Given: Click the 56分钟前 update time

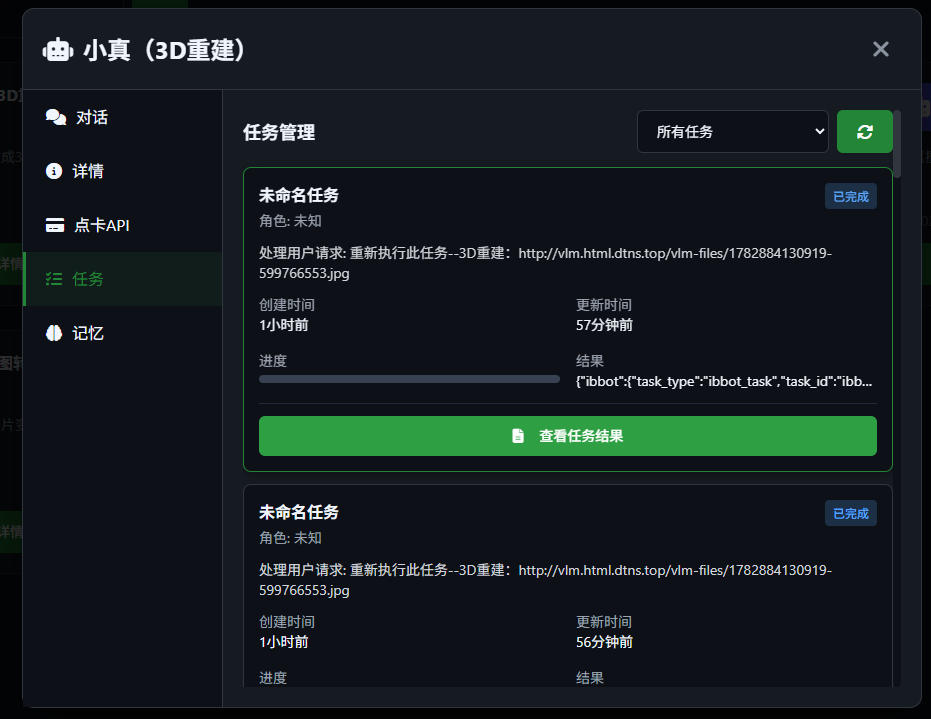Looking at the screenshot, I should pos(604,642).
